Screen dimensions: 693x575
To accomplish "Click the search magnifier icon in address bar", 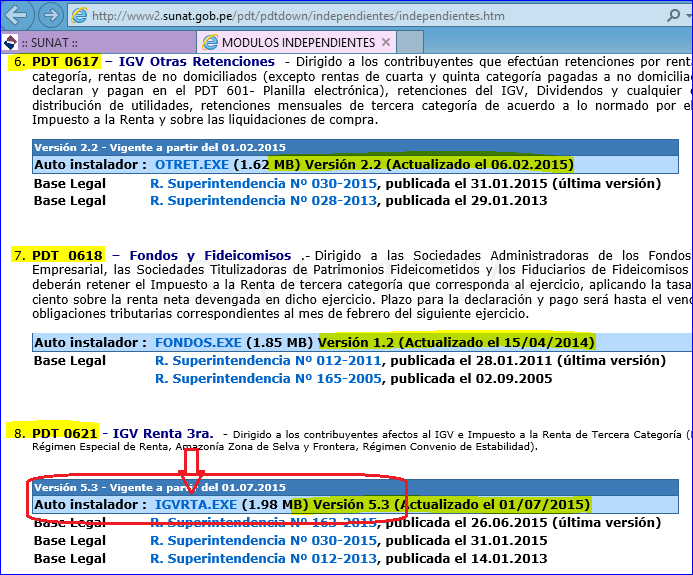I will pos(673,15).
